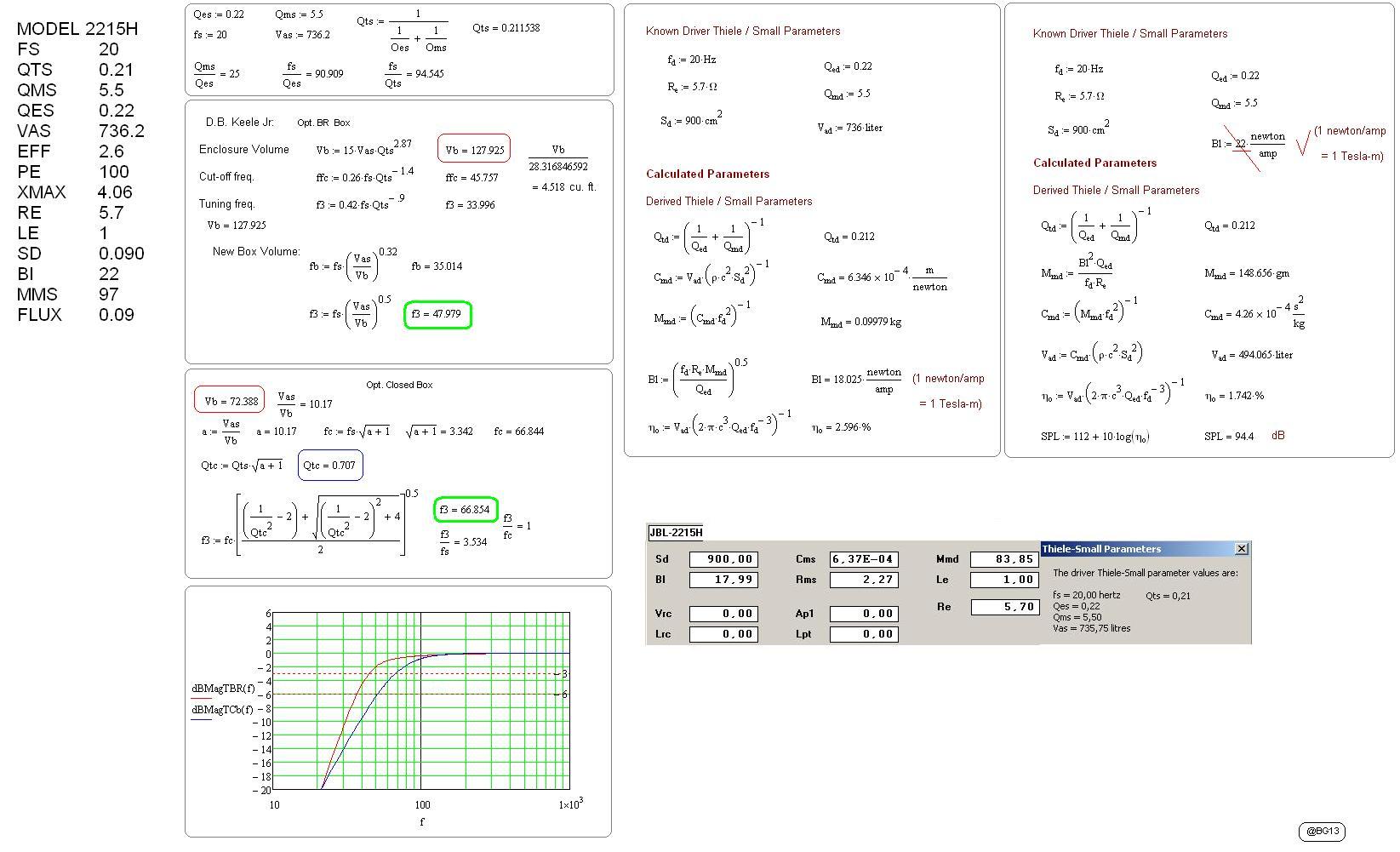Click the η₀ = 1.742% result
1400x852 pixels.
click(x=1235, y=396)
